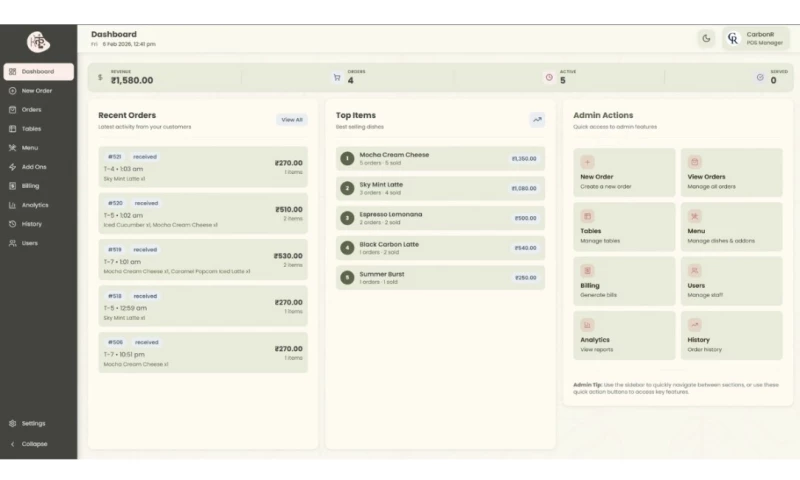Open Add Ons in sidebar

pyautogui.click(x=39, y=167)
